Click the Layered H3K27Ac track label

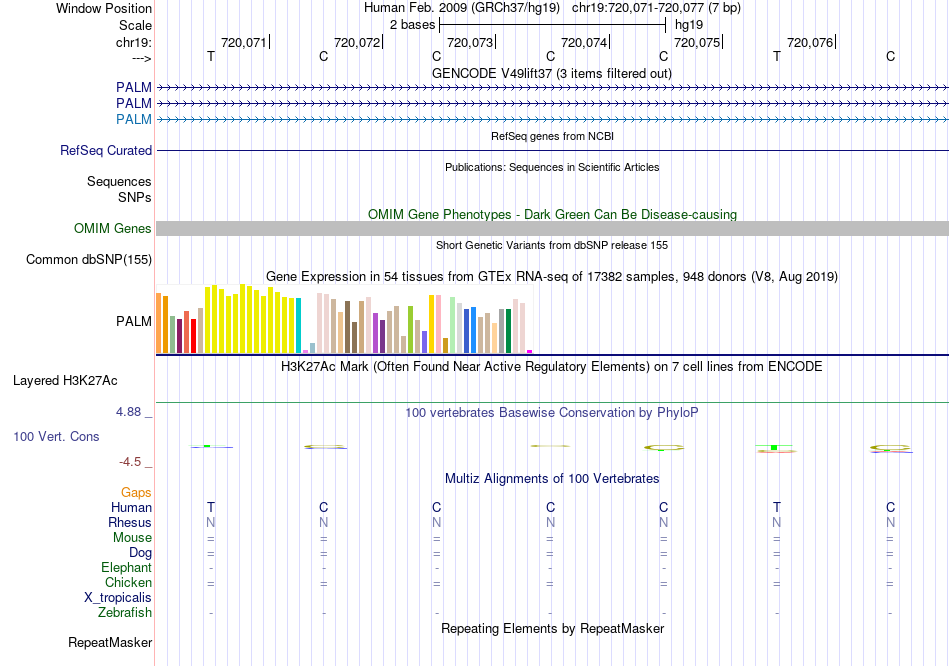pyautogui.click(x=65, y=381)
